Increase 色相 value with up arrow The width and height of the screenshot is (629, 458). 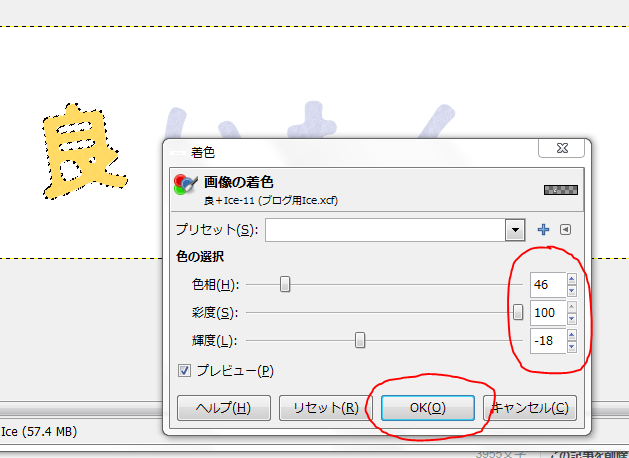(572, 279)
